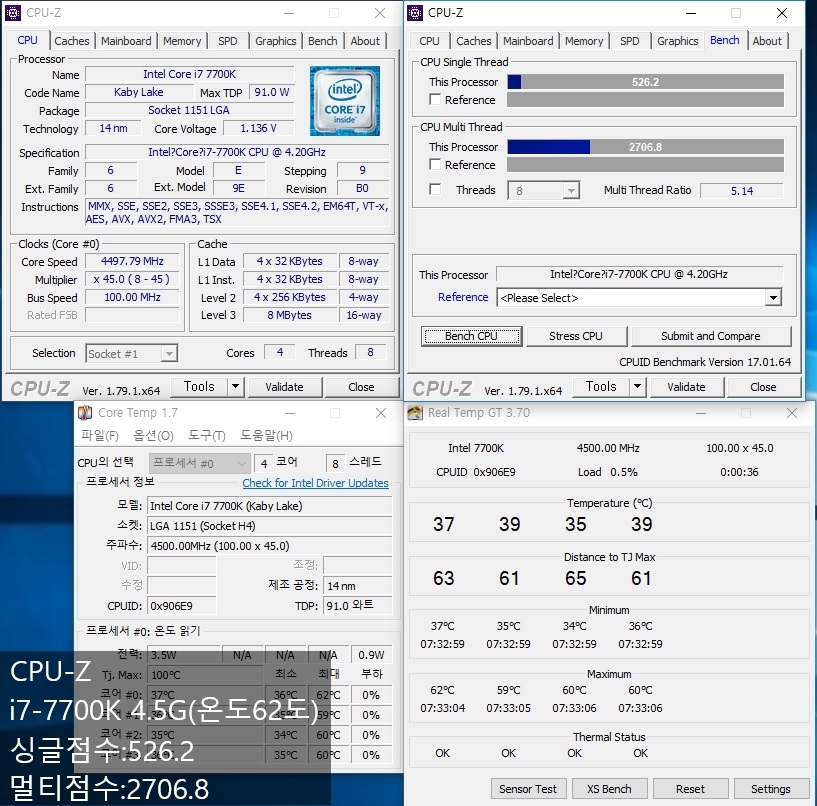Click Real Temp maximum 62°C reading
The width and height of the screenshot is (817, 806).
pyautogui.click(x=442, y=690)
